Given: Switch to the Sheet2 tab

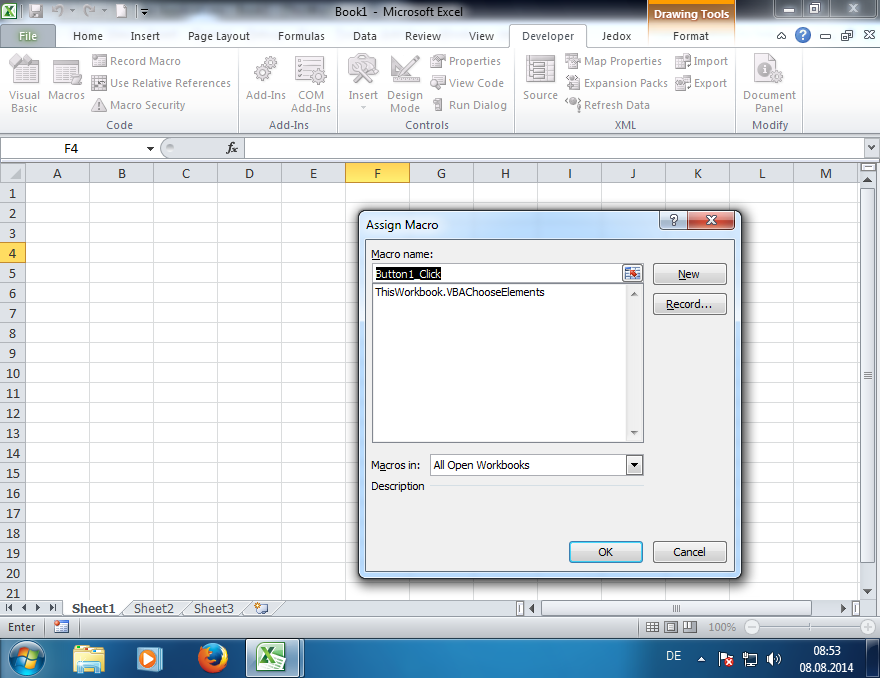Looking at the screenshot, I should pos(153,607).
